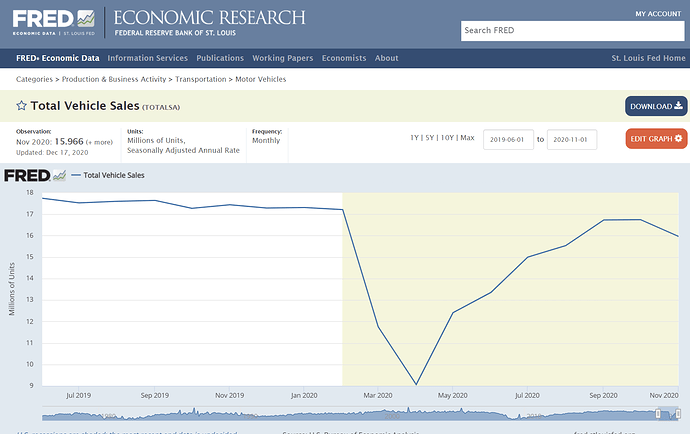Open the Edit Graph panel
690x434 pixels.
[656, 139]
